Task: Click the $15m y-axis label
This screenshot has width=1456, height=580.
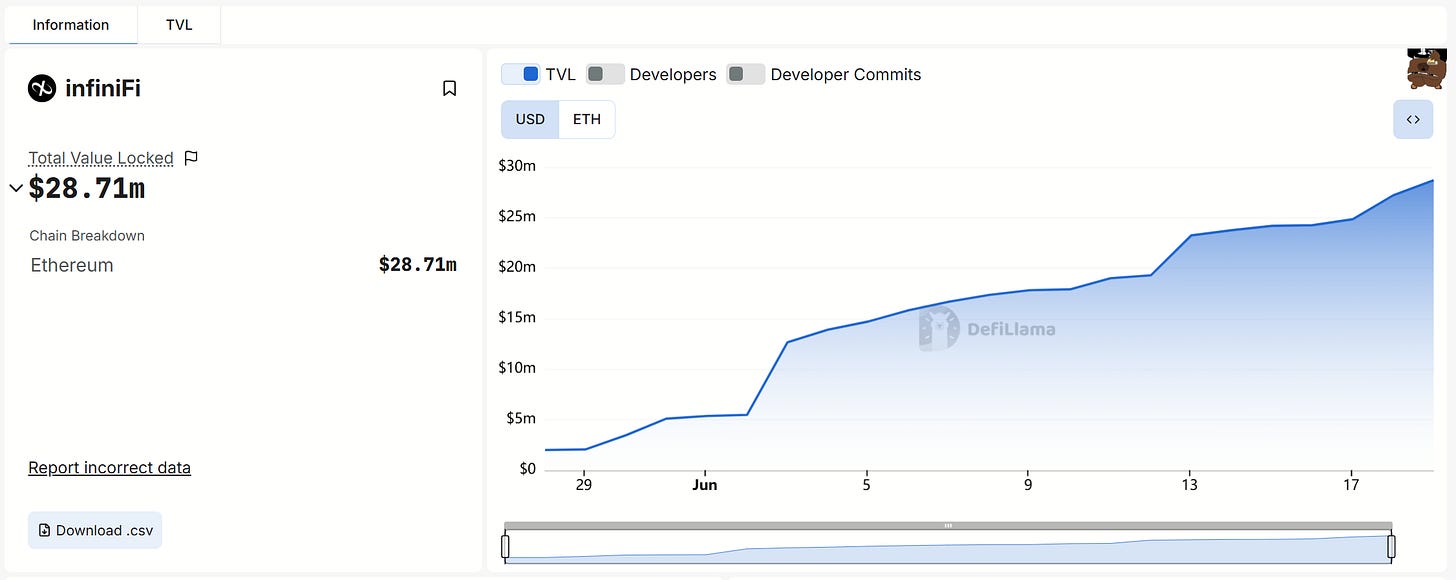Action: tap(517, 318)
